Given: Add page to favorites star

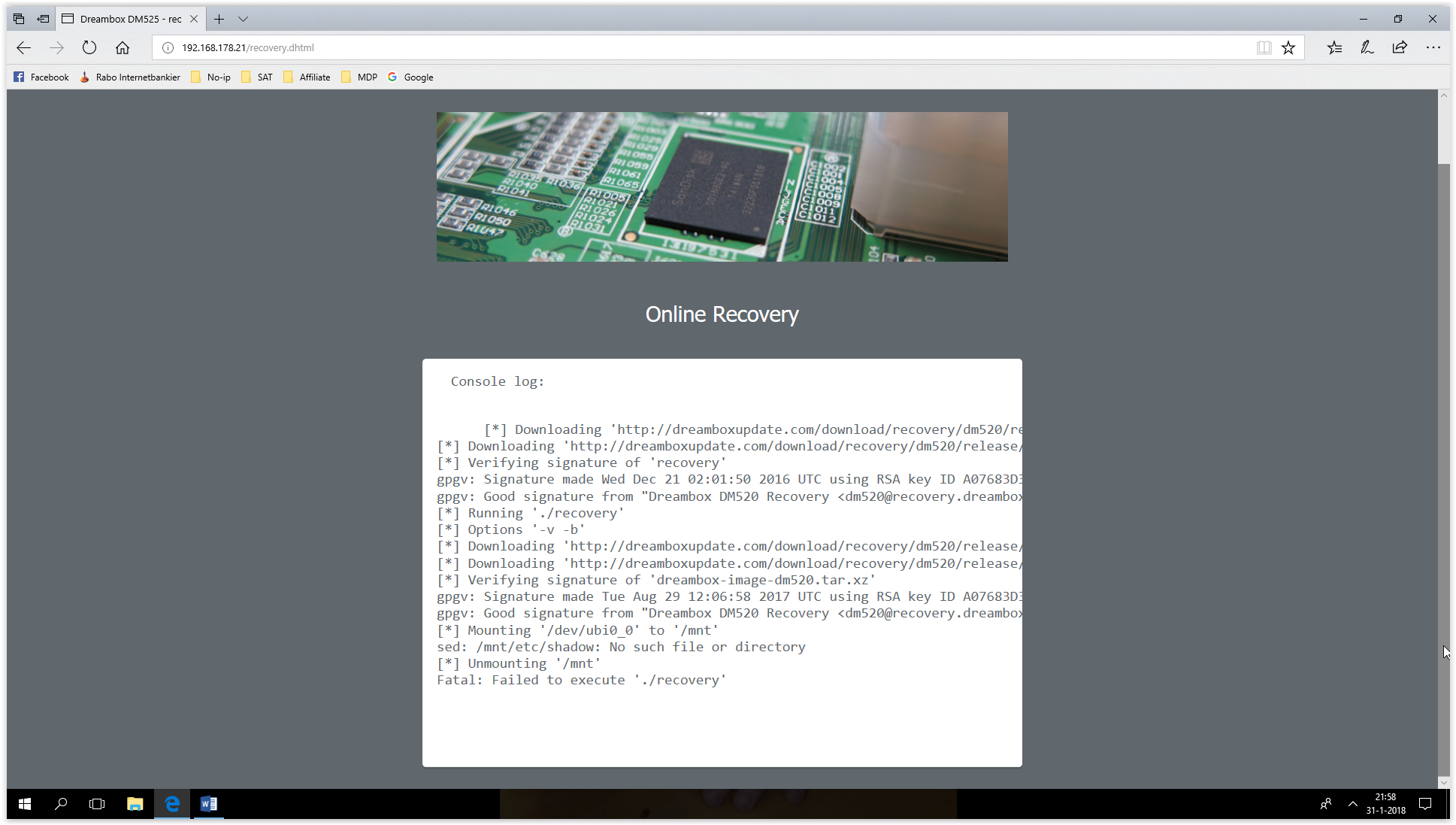Looking at the screenshot, I should click(1288, 47).
